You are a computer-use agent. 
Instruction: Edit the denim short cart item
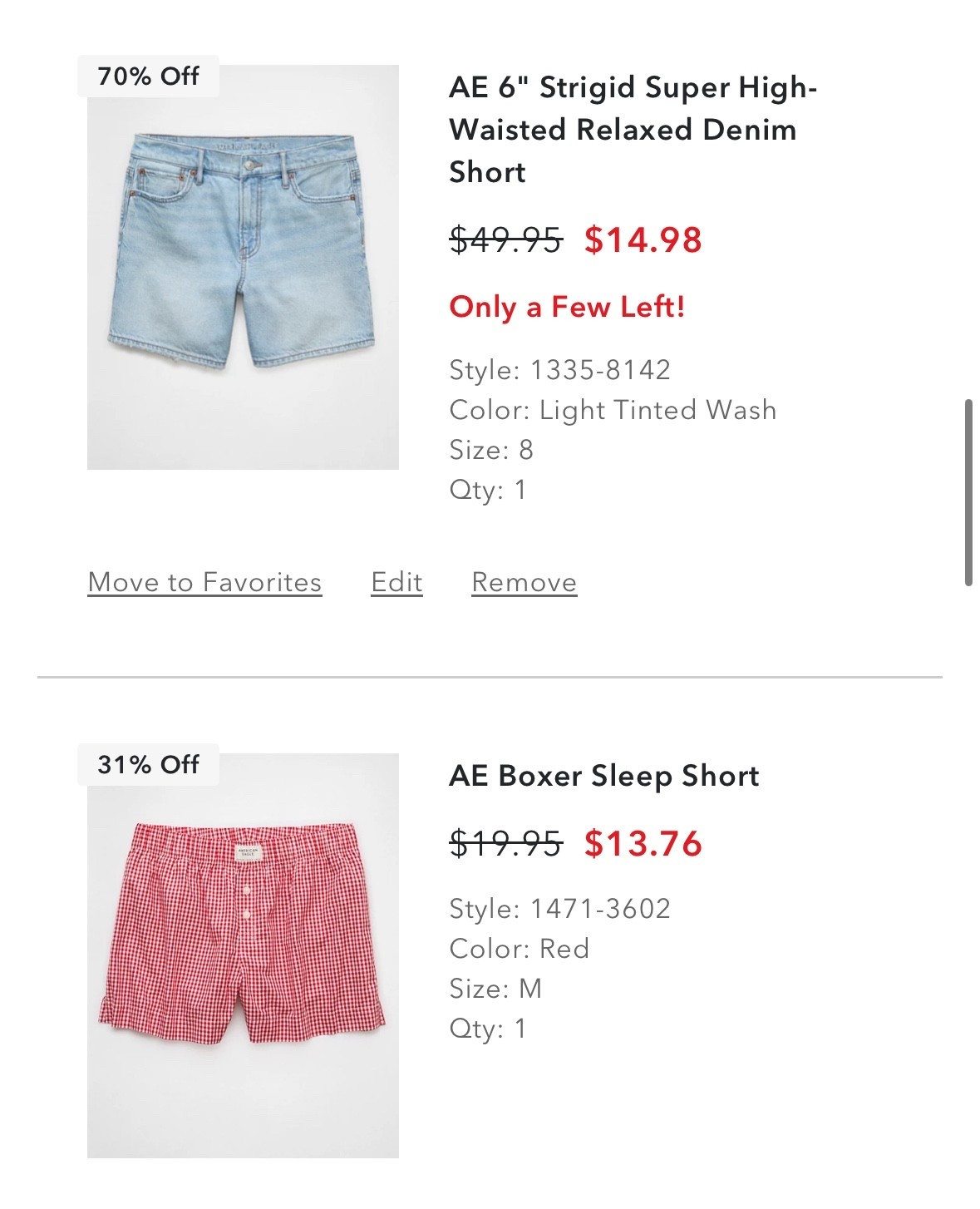pos(396,582)
